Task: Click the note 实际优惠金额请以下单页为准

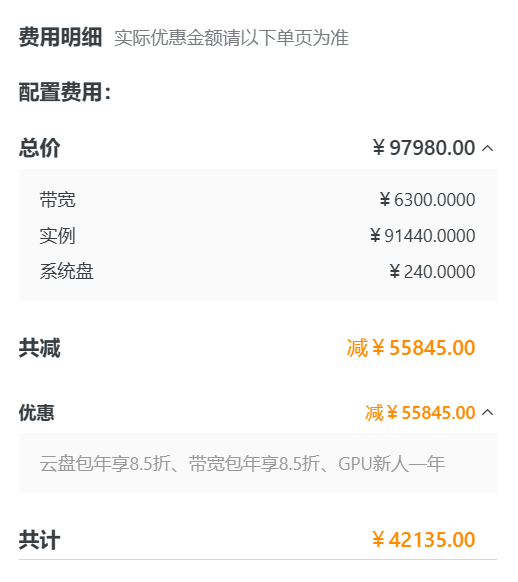Action: tap(232, 38)
